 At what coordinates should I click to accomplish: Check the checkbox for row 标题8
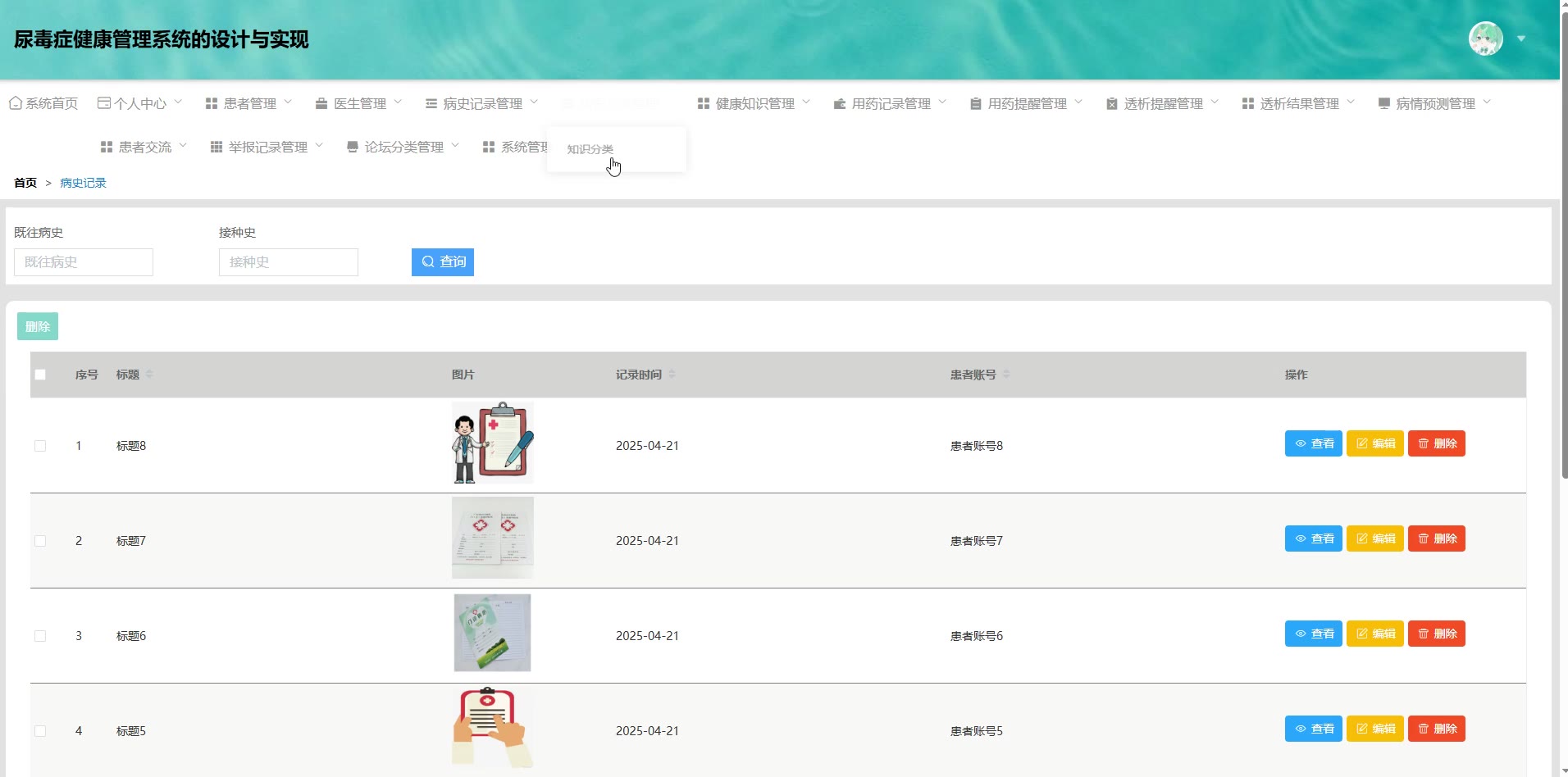point(40,446)
